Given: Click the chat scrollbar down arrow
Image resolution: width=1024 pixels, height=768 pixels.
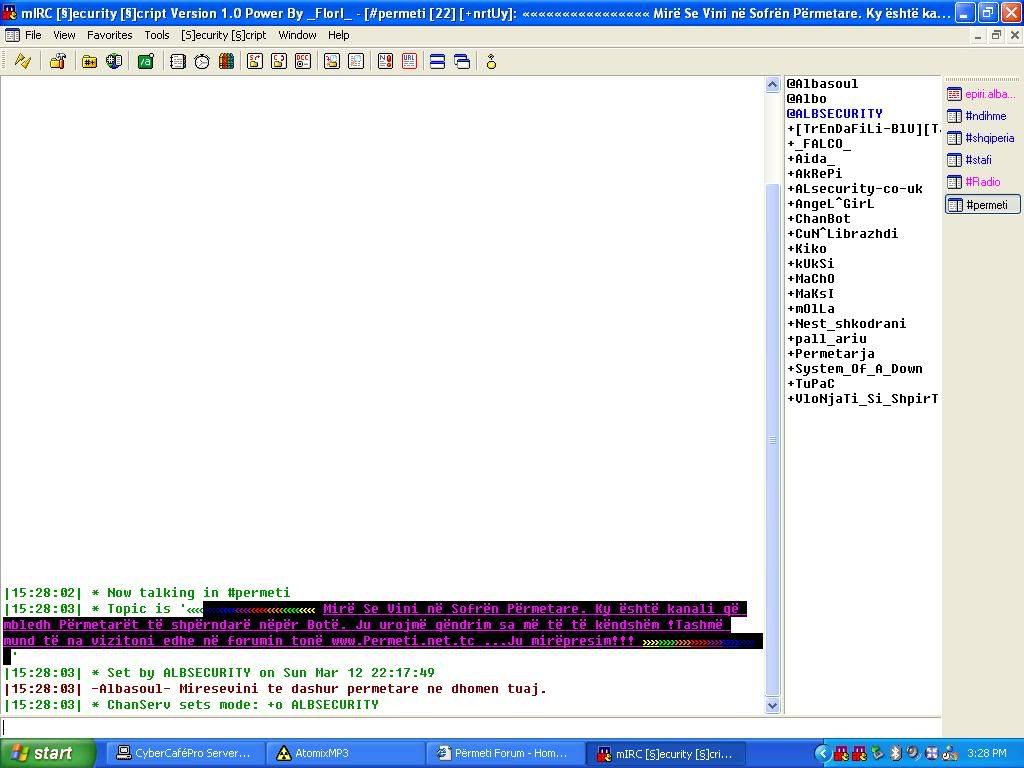Looking at the screenshot, I should click(772, 705).
